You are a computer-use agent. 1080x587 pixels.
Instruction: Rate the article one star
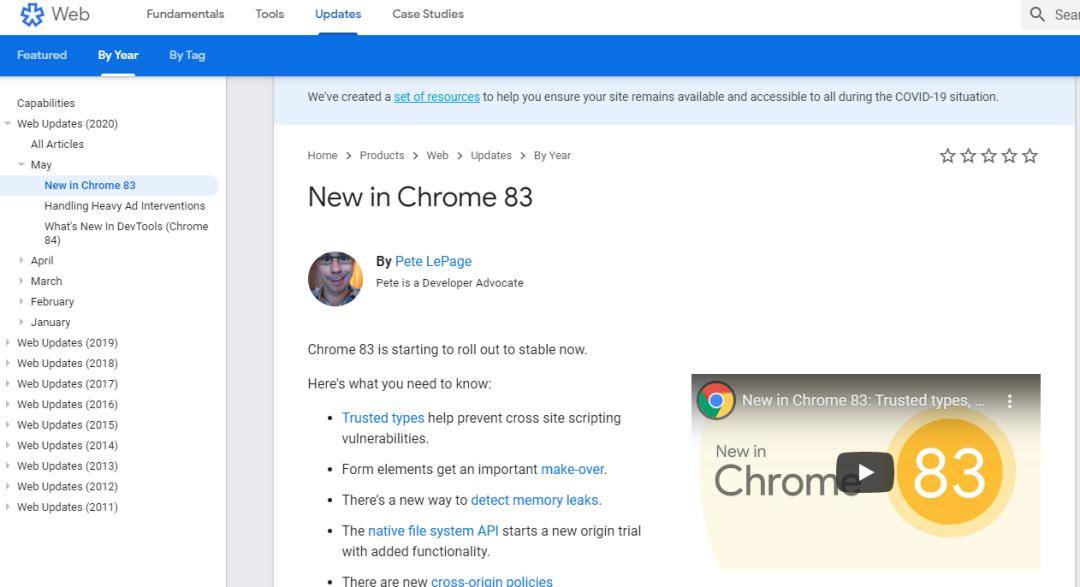[x=948, y=156]
